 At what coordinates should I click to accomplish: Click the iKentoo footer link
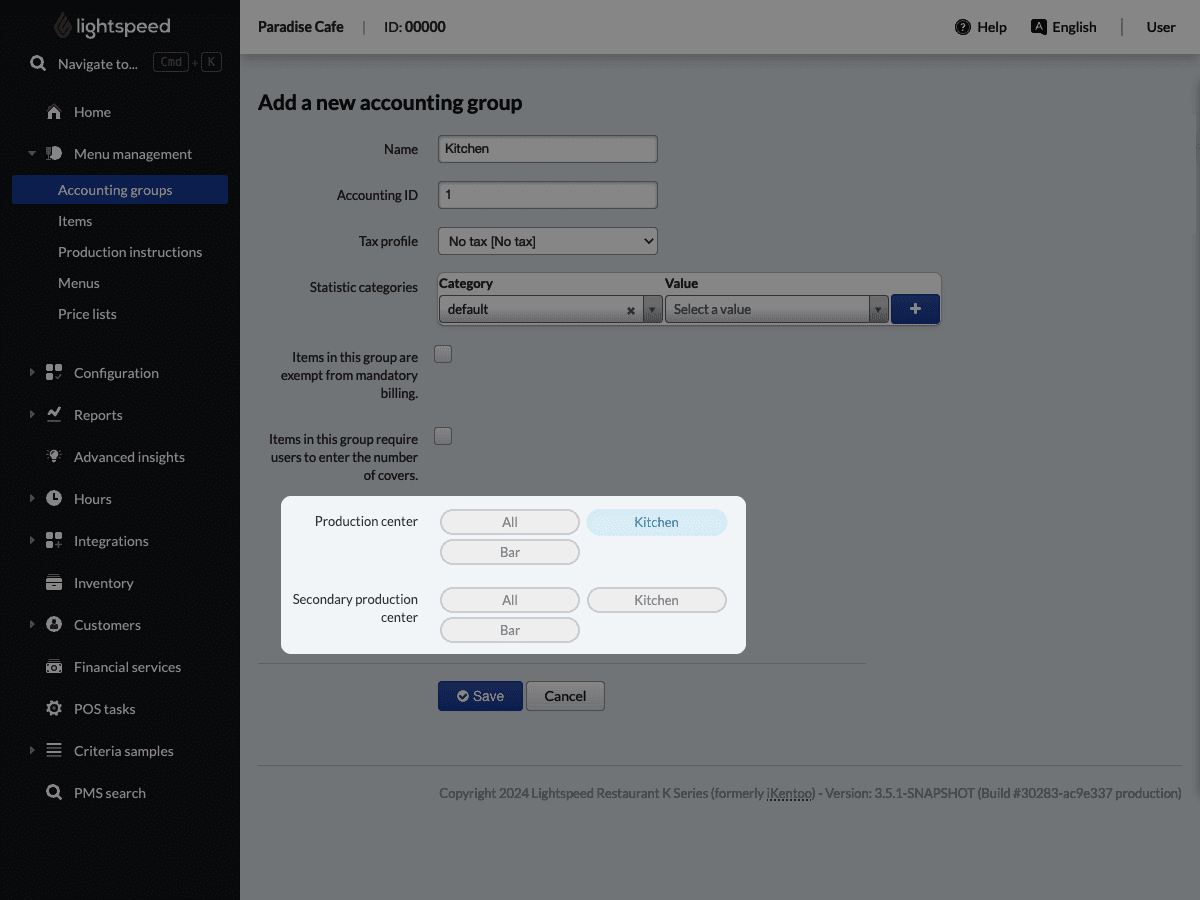pyautogui.click(x=789, y=792)
